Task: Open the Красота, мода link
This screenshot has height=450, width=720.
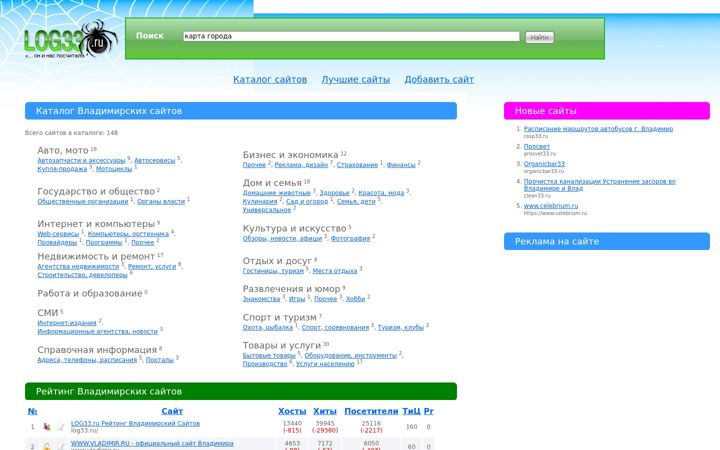Action: [381, 193]
